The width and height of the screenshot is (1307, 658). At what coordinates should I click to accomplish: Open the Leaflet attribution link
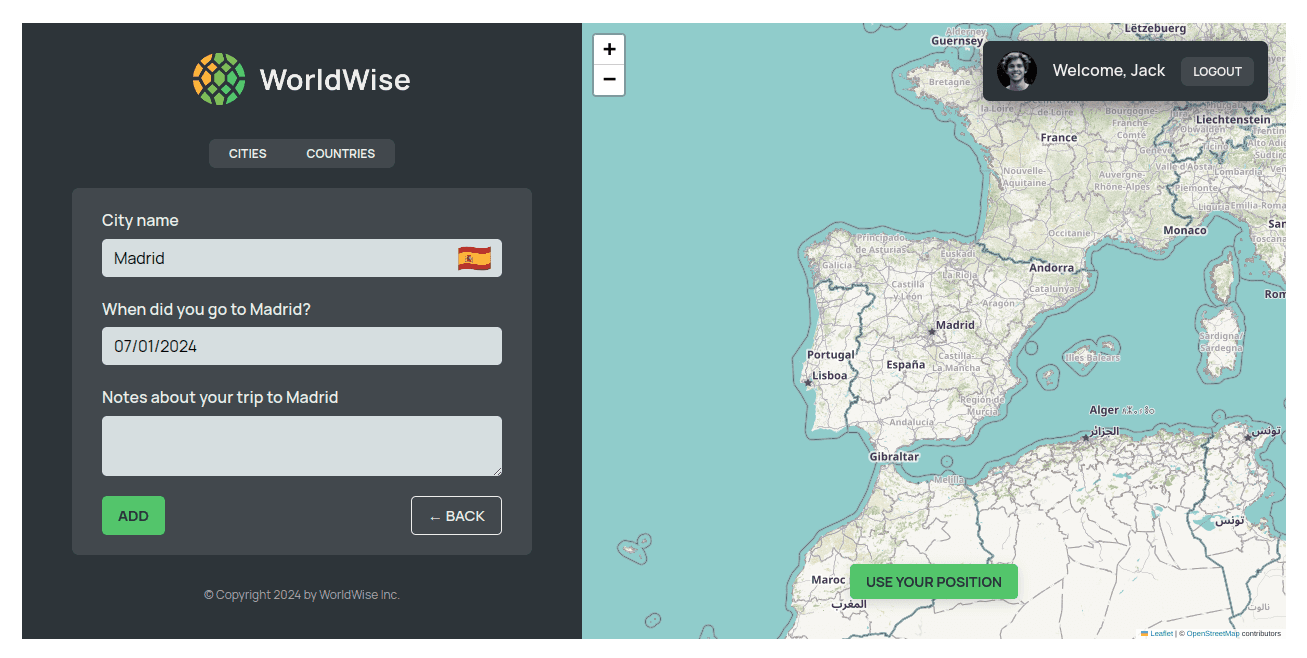click(1161, 633)
